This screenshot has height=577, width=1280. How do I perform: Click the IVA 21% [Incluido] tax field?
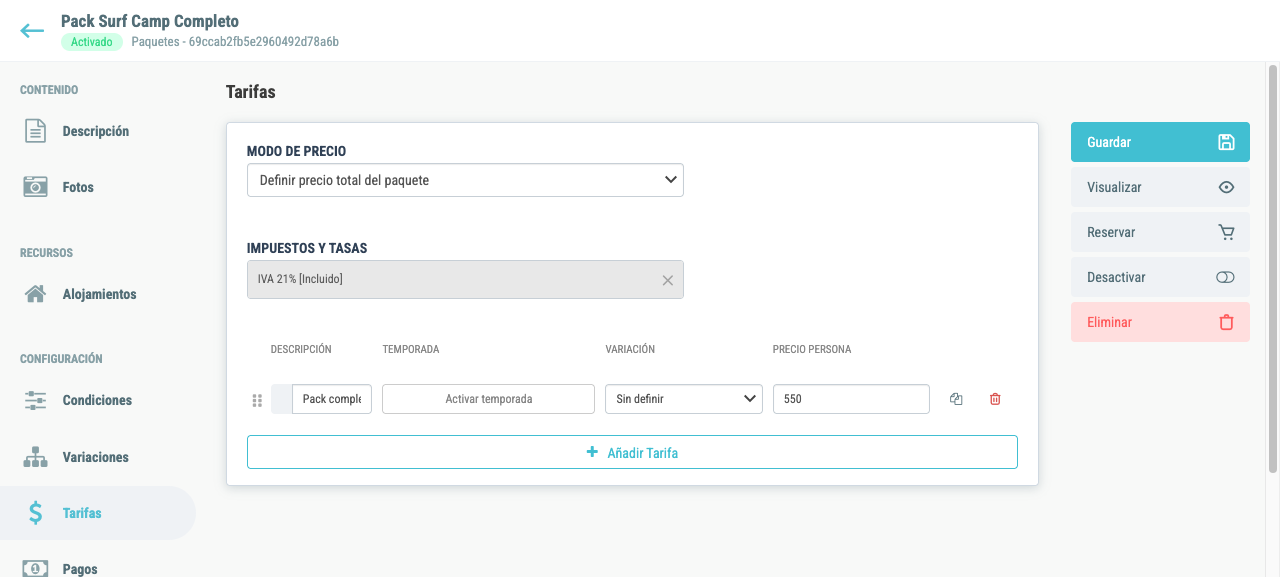(465, 280)
